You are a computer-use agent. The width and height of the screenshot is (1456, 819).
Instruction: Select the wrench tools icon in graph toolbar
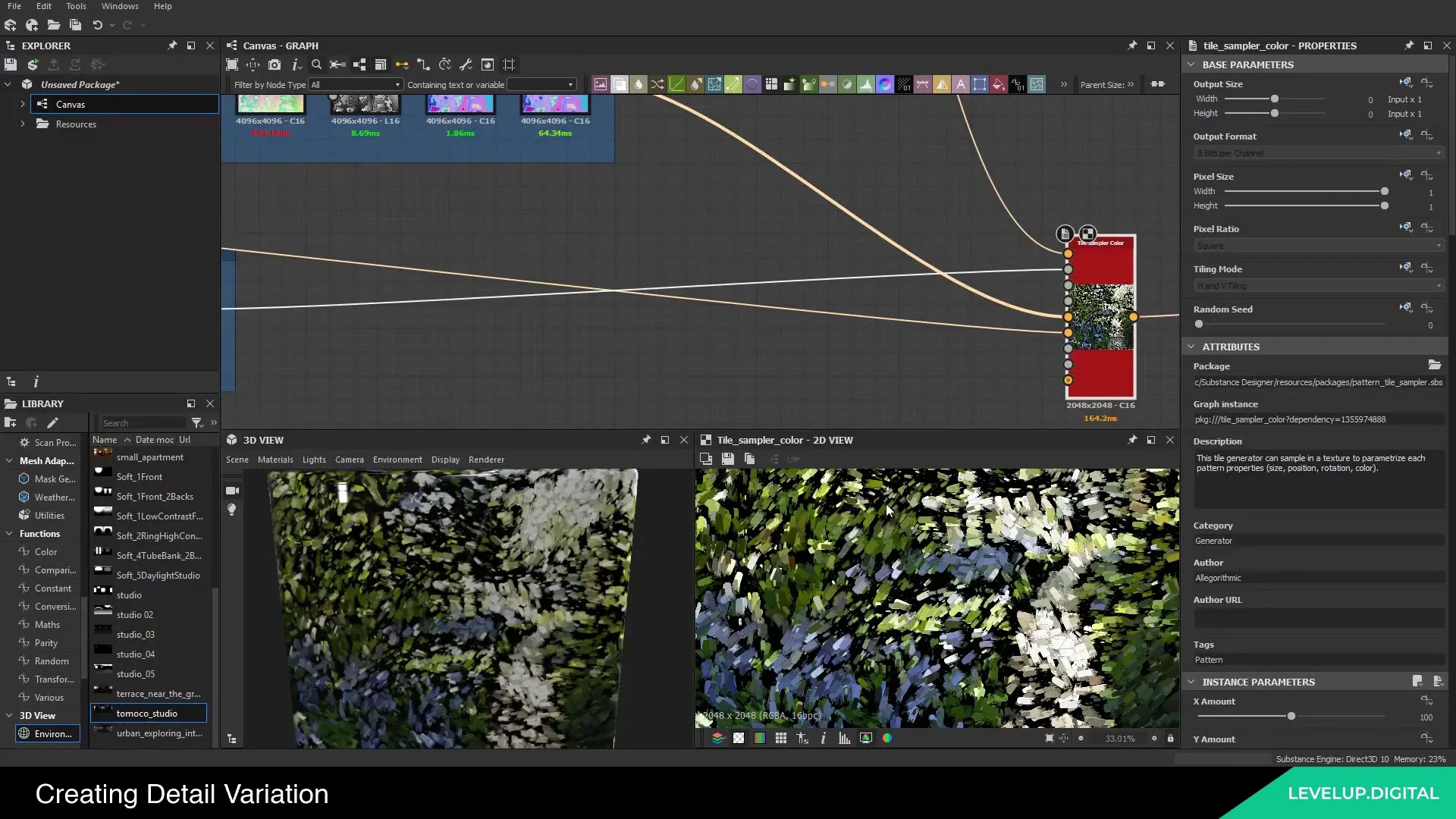465,64
